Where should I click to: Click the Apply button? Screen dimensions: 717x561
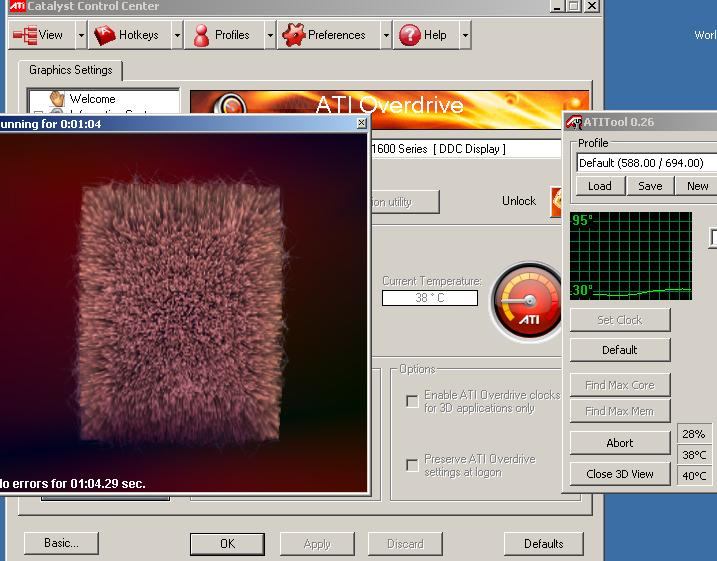click(317, 544)
